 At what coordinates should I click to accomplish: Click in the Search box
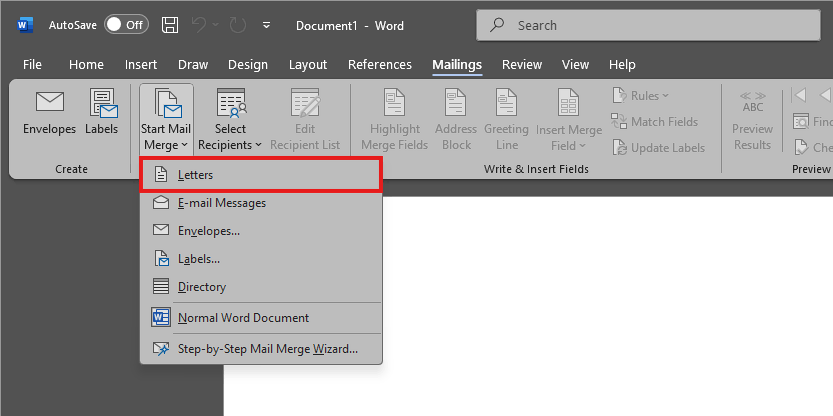point(650,25)
